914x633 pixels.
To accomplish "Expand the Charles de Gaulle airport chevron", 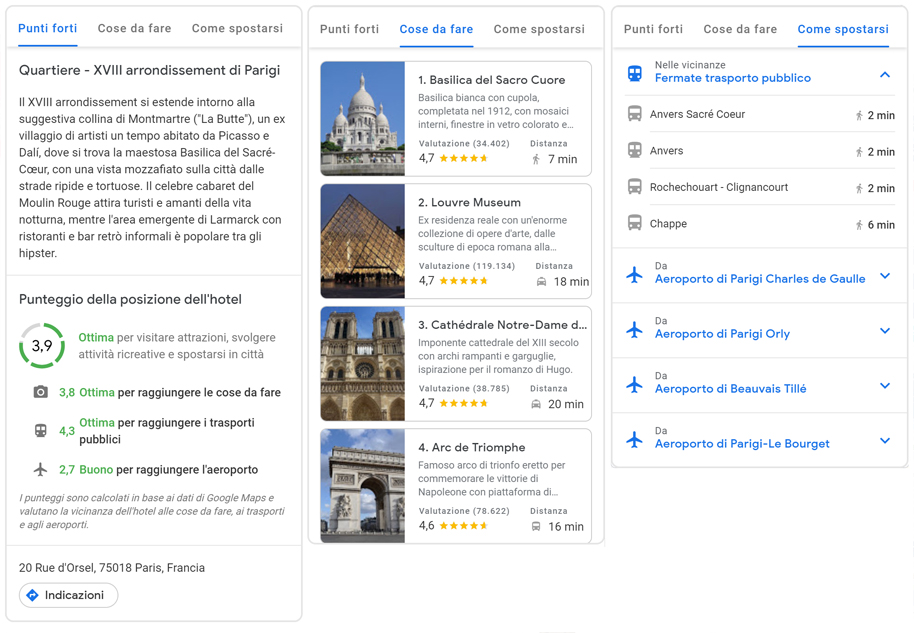I will click(885, 276).
